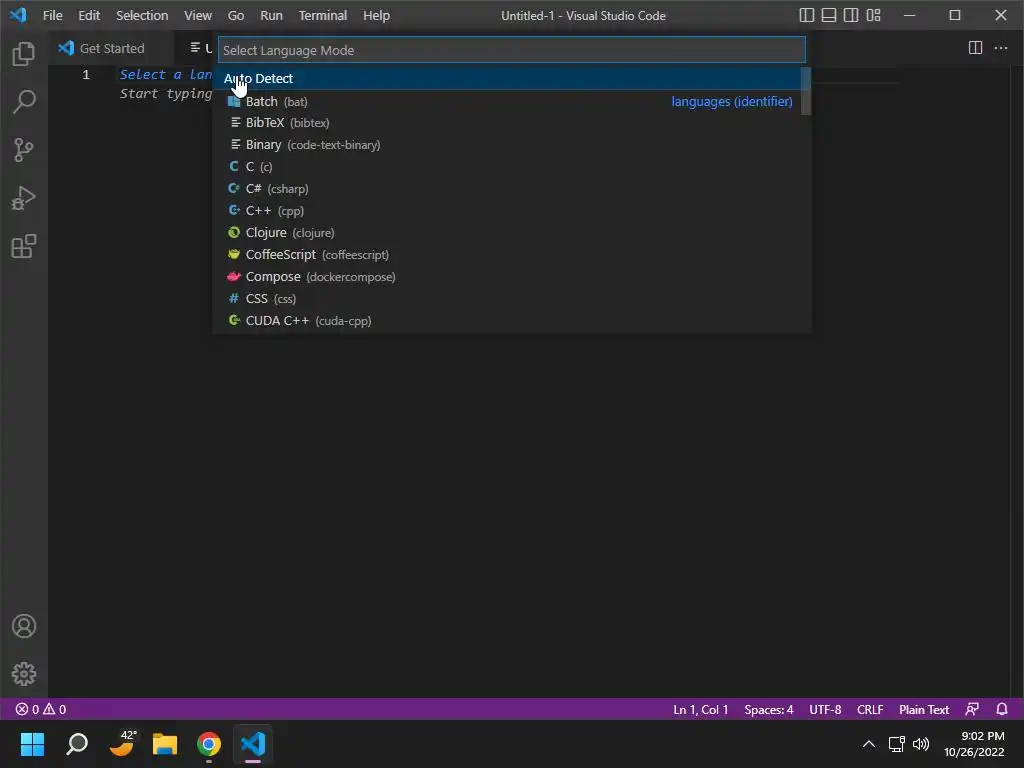Image resolution: width=1024 pixels, height=768 pixels.
Task: Click the UTF-8 encoding status entry
Action: point(825,709)
